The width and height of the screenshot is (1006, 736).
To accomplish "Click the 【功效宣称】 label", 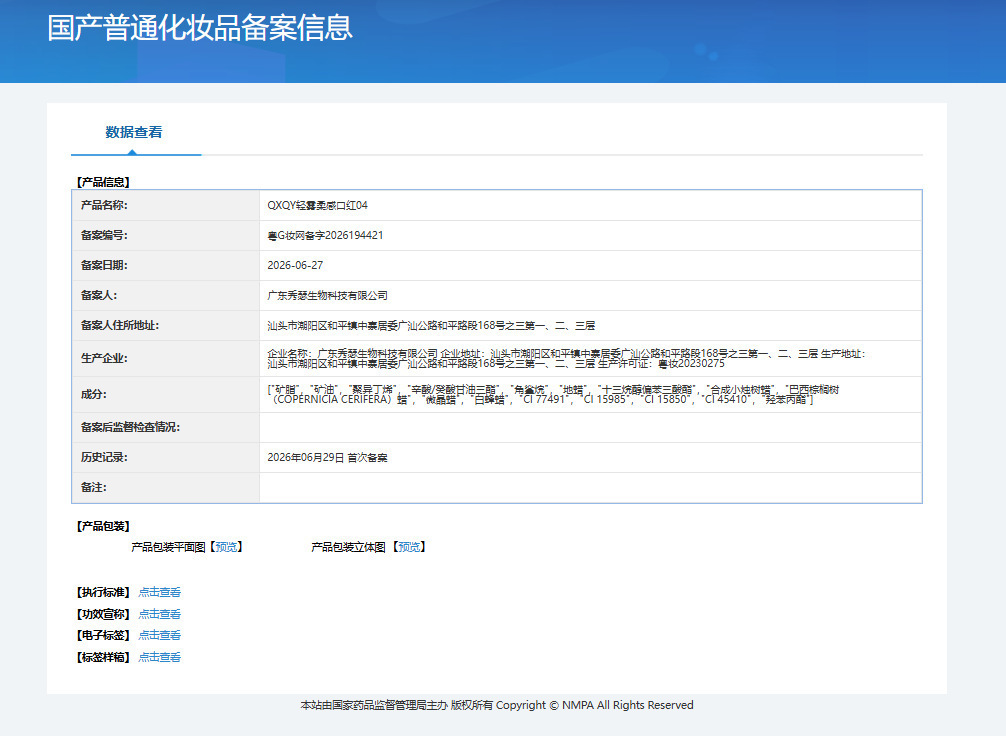I will 103,614.
